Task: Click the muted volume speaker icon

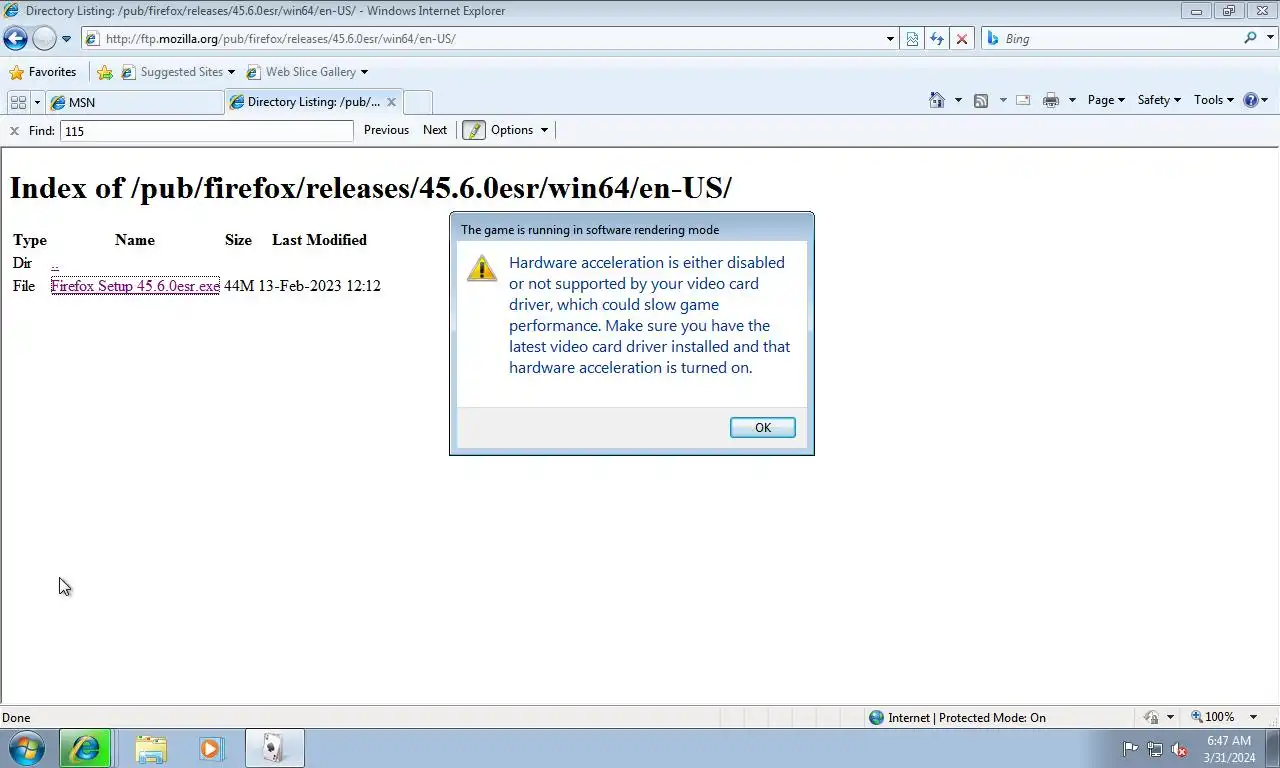Action: 1179,749
